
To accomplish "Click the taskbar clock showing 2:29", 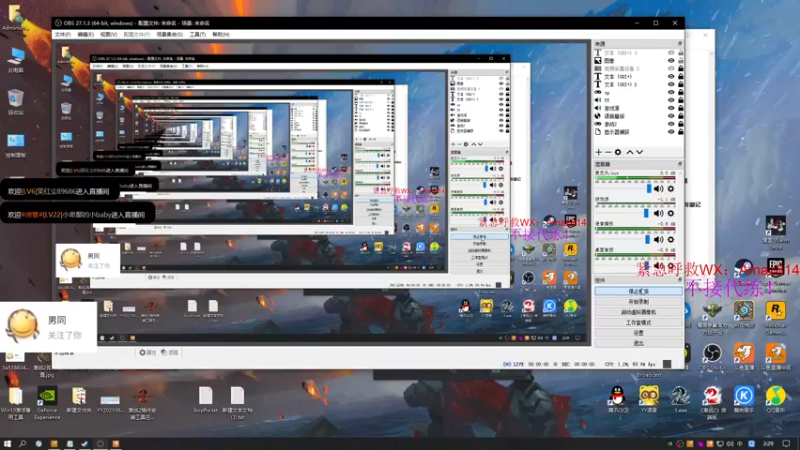I will coord(768,444).
